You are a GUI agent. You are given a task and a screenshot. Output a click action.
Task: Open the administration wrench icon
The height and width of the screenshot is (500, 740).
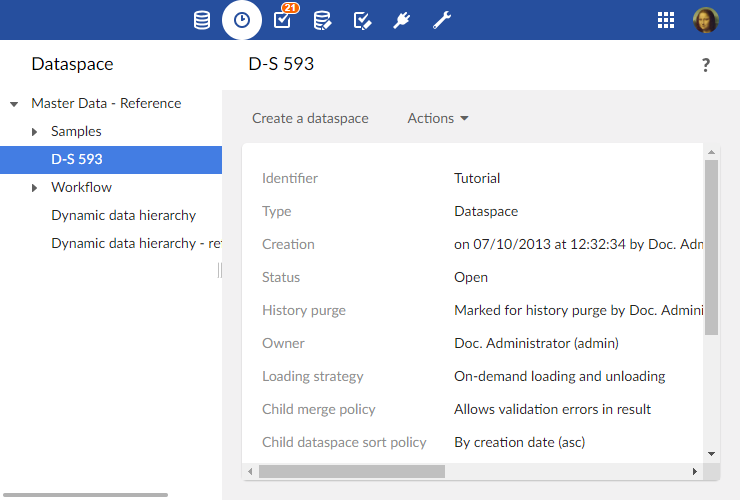[x=442, y=20]
